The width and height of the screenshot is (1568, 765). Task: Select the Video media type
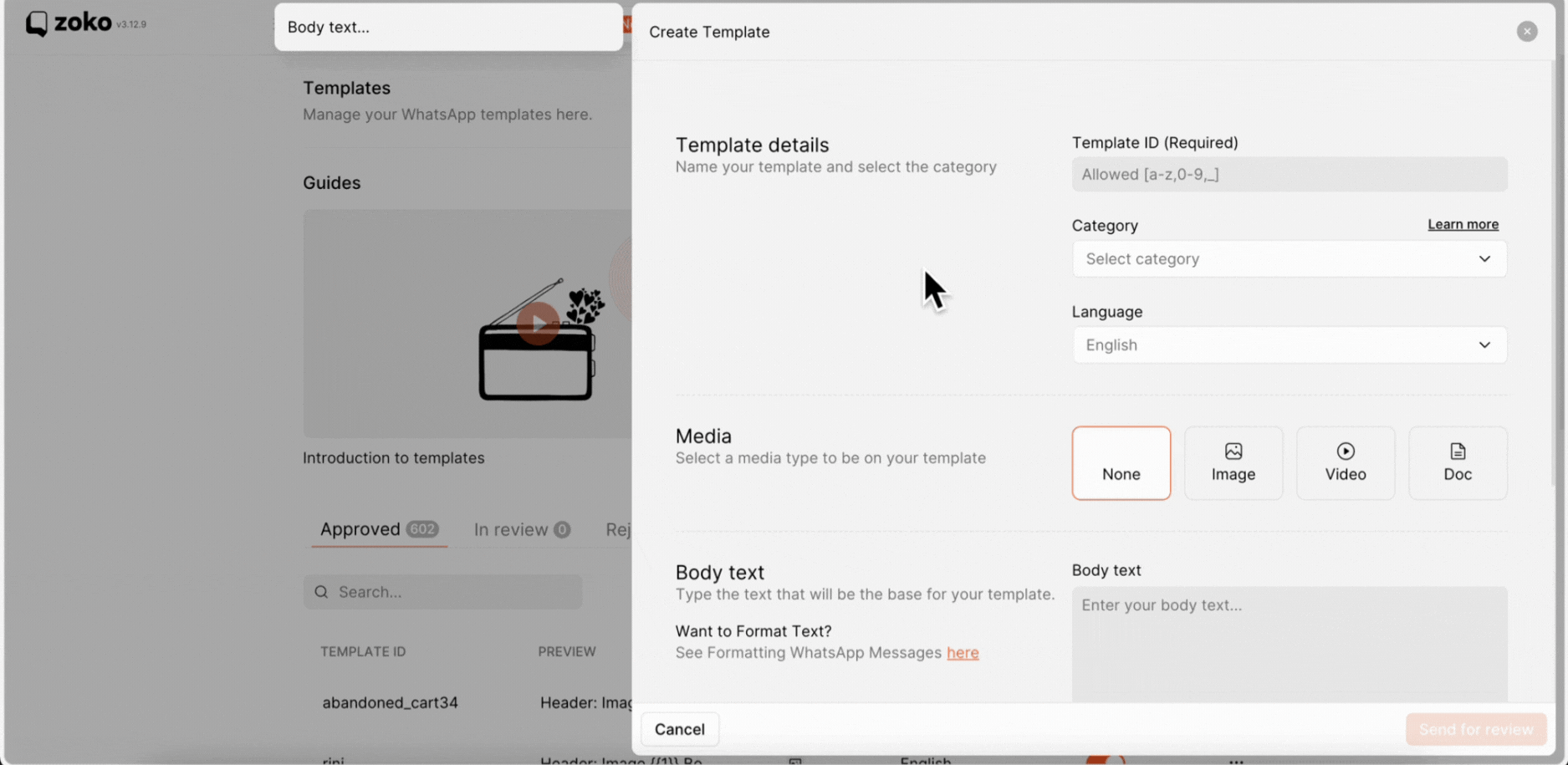point(1345,463)
